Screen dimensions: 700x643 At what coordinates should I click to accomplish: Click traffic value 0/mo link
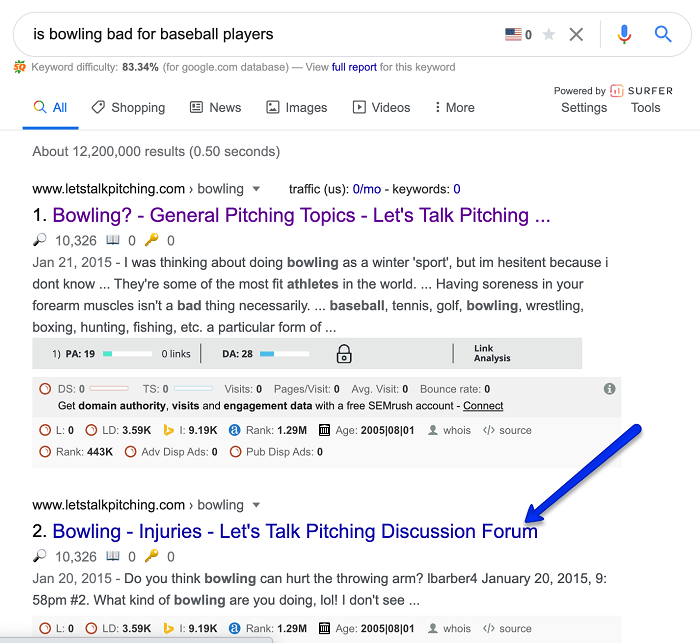tap(367, 189)
